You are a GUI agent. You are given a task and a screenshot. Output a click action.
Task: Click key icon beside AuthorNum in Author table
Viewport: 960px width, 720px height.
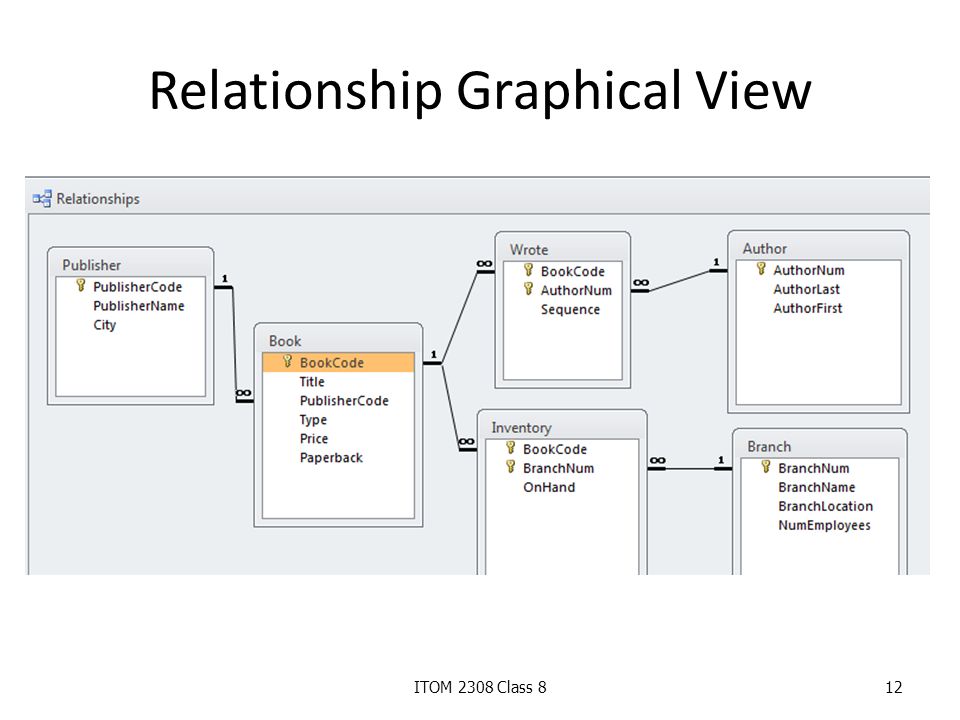click(761, 269)
